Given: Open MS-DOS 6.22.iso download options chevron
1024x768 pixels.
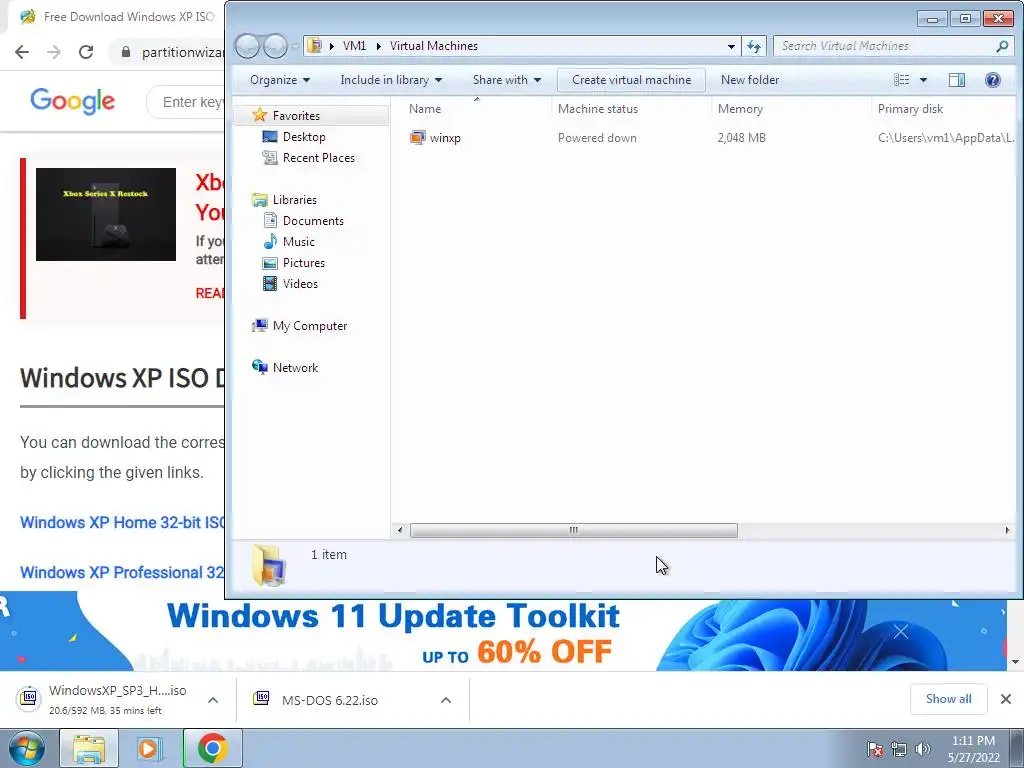Looking at the screenshot, I should [446, 700].
